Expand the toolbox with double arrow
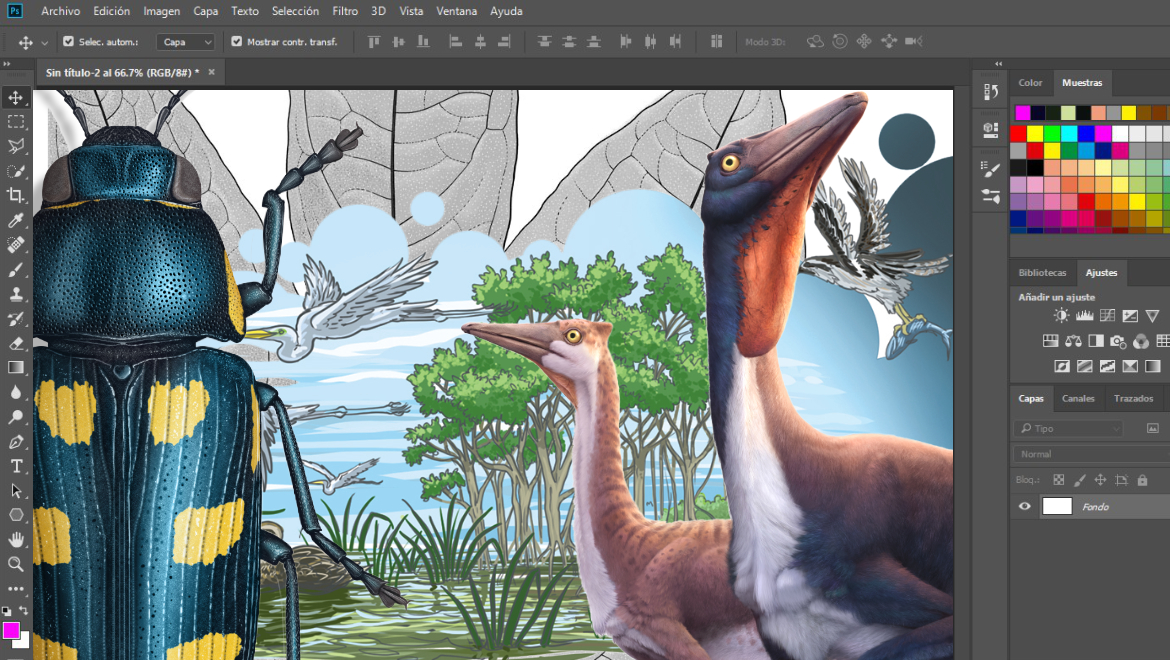 coord(7,64)
